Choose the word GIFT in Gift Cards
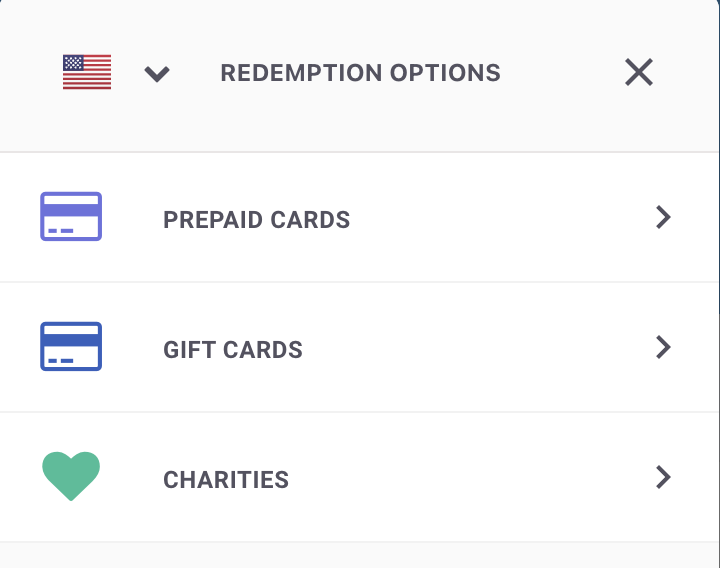Screen dimensions: 720x568 tap(190, 349)
